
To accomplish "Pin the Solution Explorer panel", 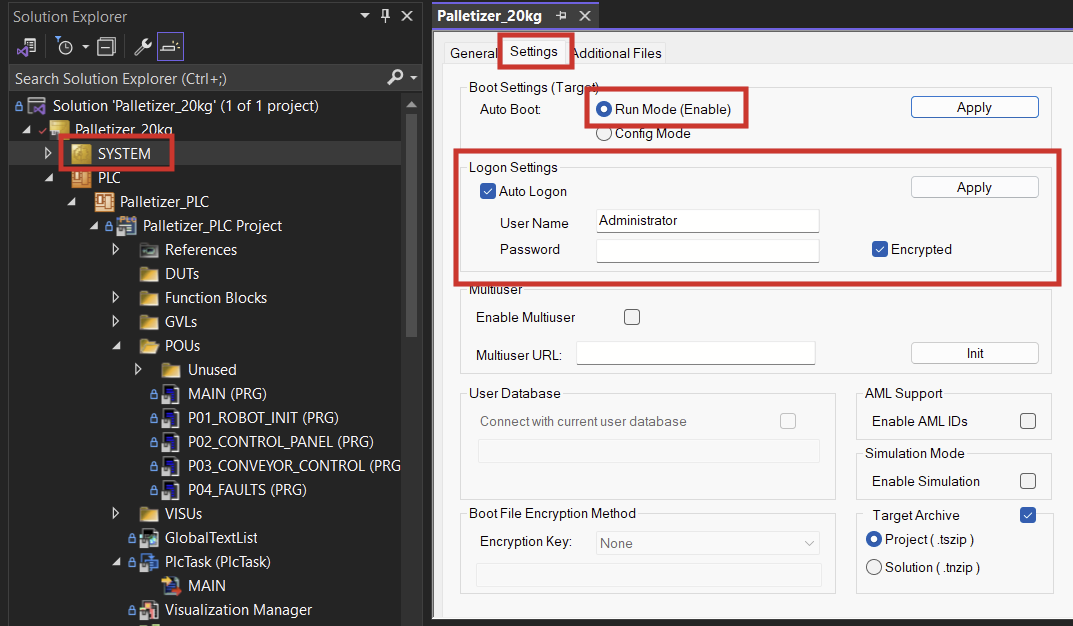I will coord(385,16).
